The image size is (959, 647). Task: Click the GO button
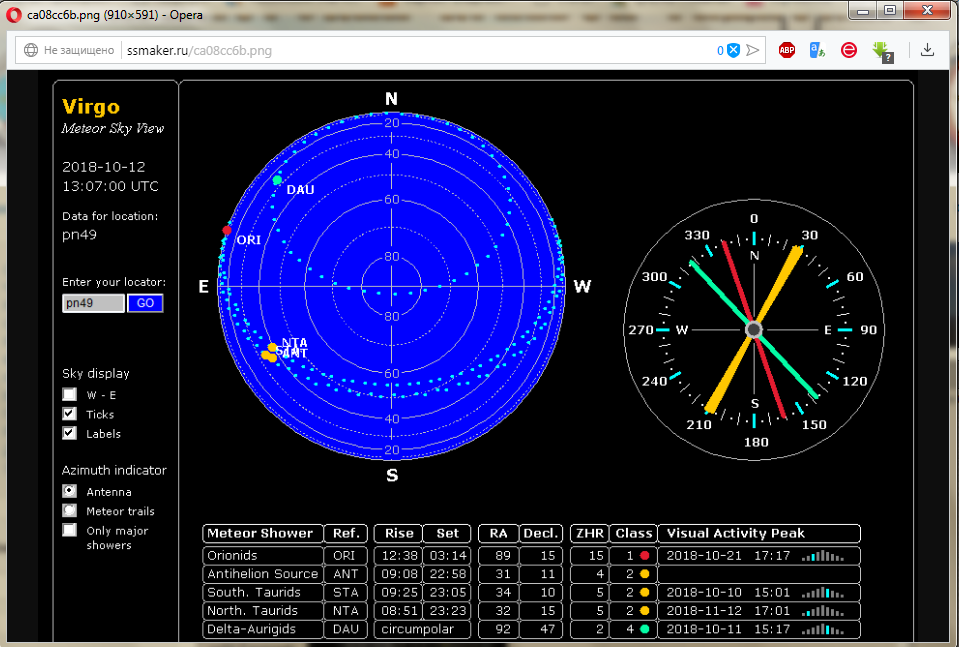[145, 303]
